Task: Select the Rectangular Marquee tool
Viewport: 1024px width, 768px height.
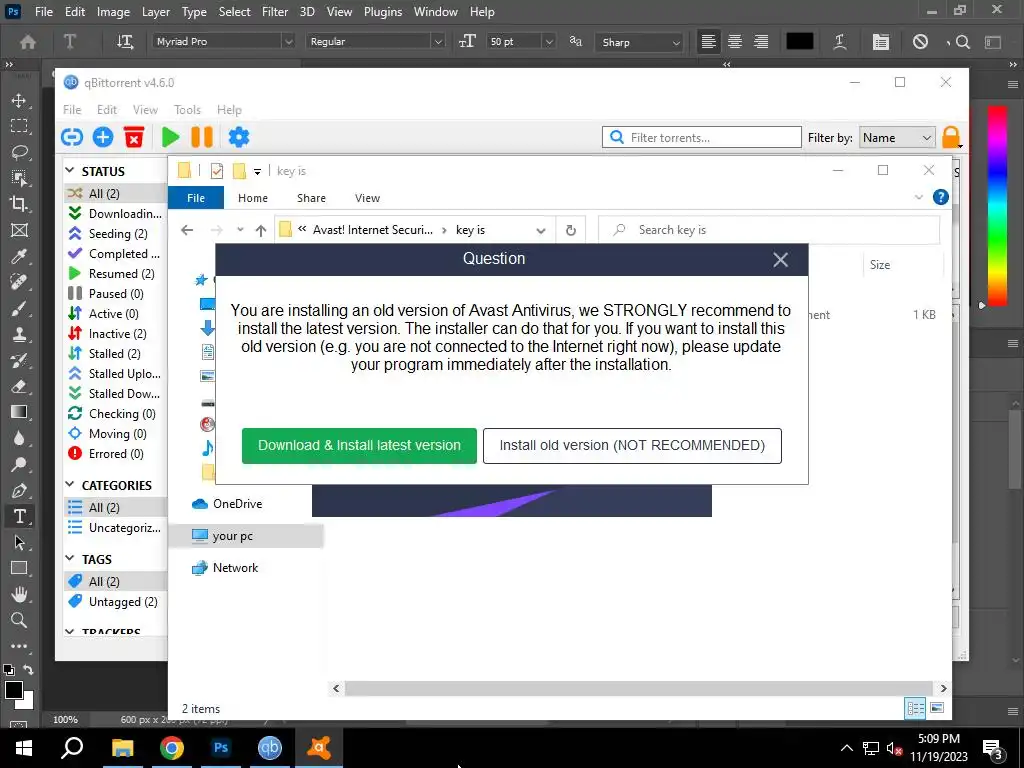Action: click(19, 126)
